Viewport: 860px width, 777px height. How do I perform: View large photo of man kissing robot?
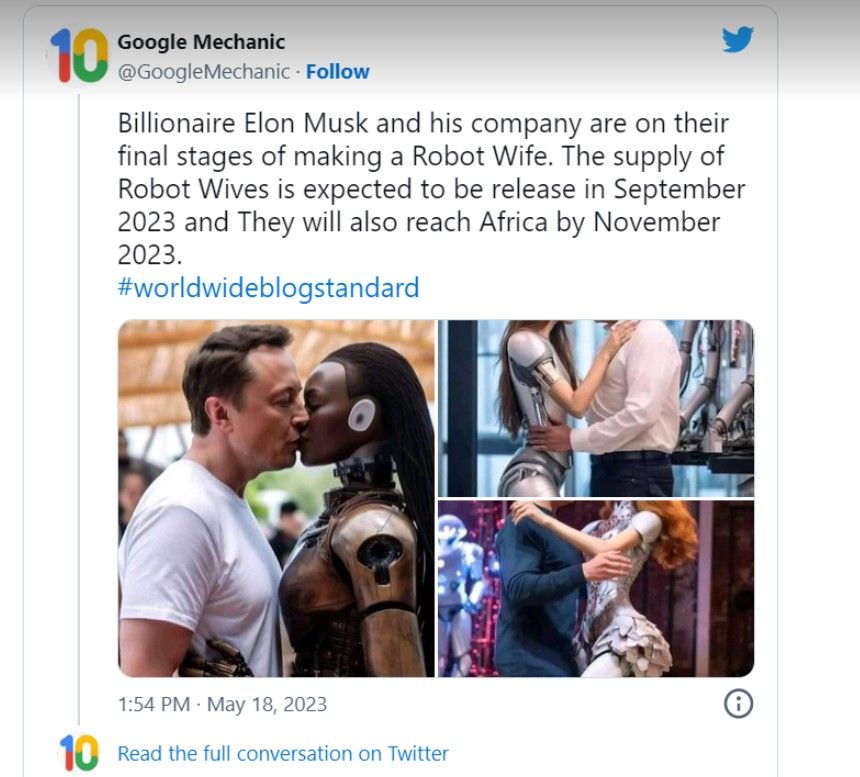tap(276, 498)
